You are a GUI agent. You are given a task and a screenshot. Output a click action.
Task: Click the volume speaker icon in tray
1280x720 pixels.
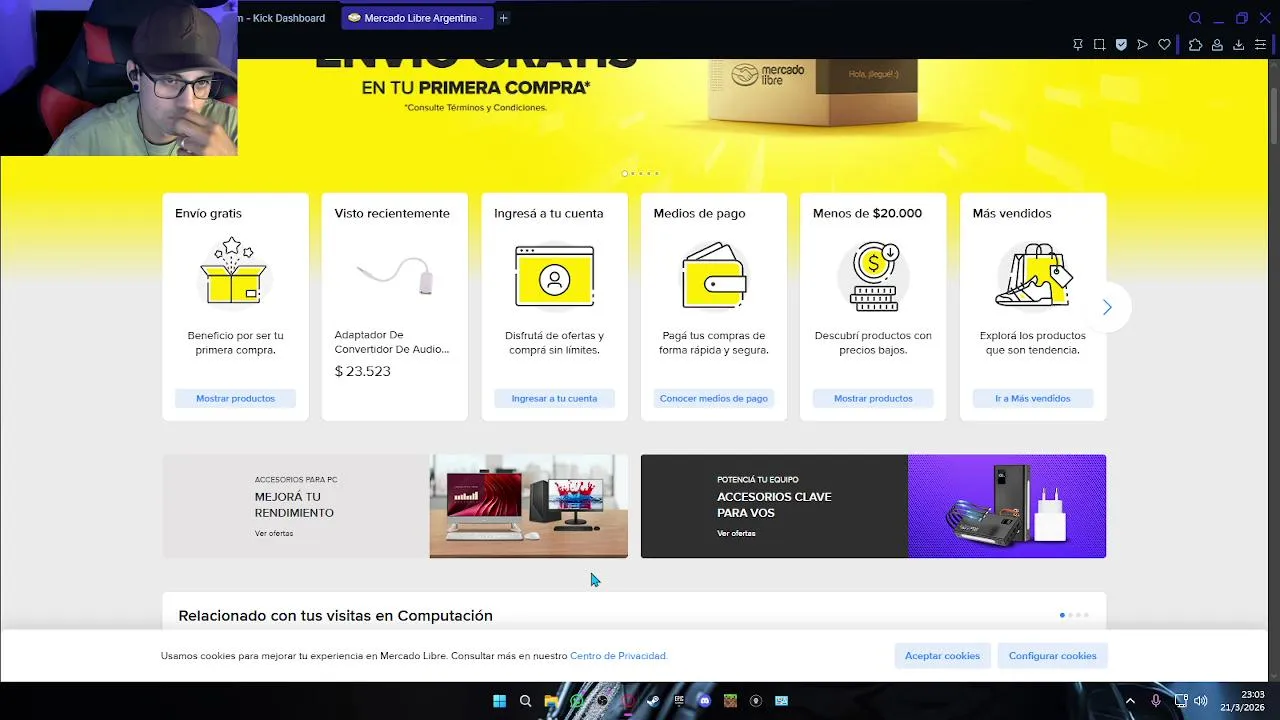pos(1200,701)
